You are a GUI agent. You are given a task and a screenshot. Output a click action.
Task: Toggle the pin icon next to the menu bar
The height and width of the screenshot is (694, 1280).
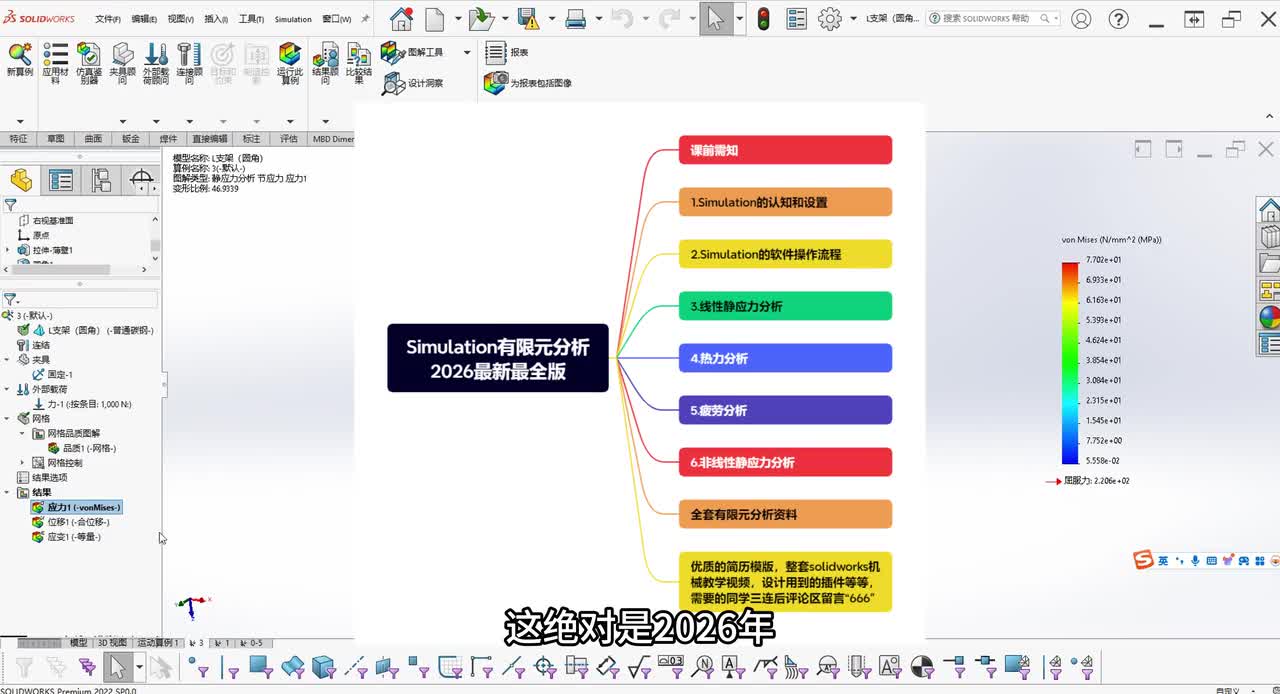point(365,19)
